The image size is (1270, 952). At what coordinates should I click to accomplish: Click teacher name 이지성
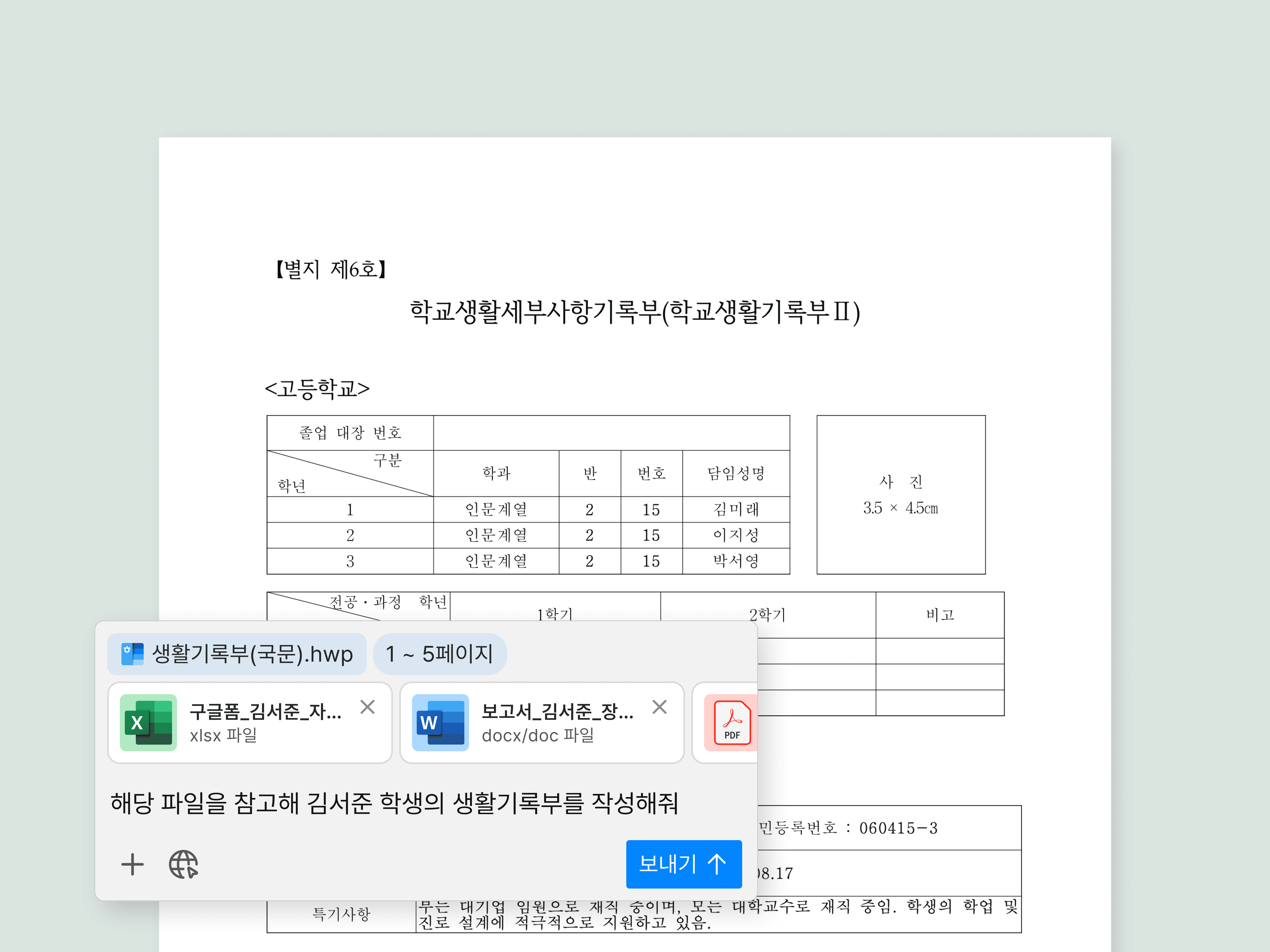pyautogui.click(x=736, y=535)
